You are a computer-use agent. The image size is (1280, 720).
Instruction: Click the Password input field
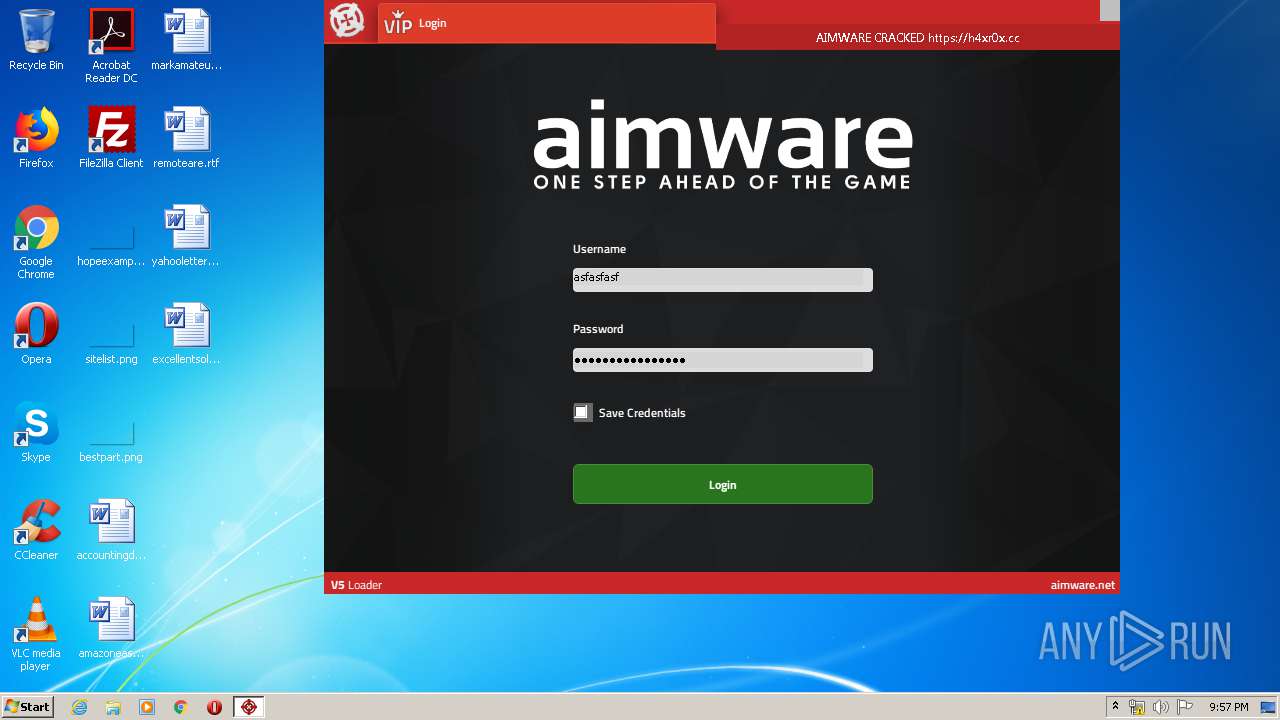(722, 360)
